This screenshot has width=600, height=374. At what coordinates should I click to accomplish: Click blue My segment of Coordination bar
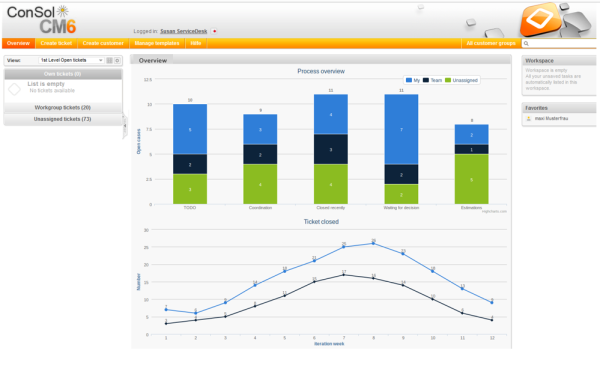(x=260, y=129)
